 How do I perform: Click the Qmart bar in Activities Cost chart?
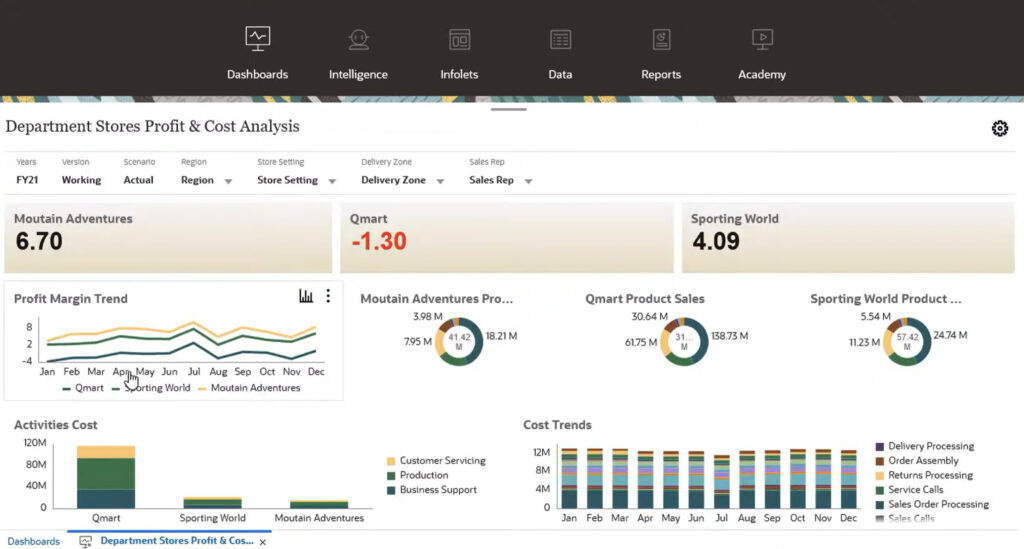point(106,477)
